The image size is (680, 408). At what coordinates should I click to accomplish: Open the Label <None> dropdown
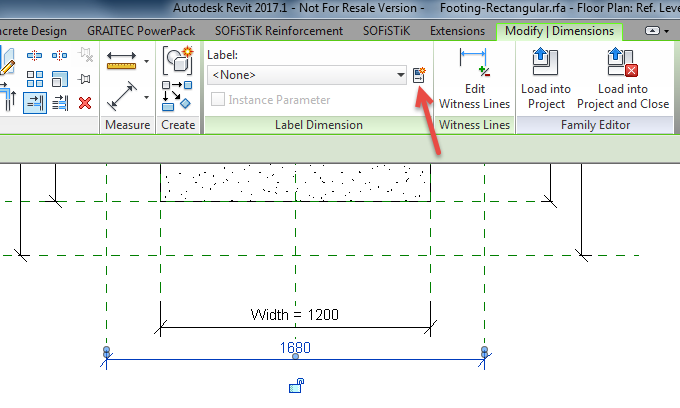coord(307,75)
